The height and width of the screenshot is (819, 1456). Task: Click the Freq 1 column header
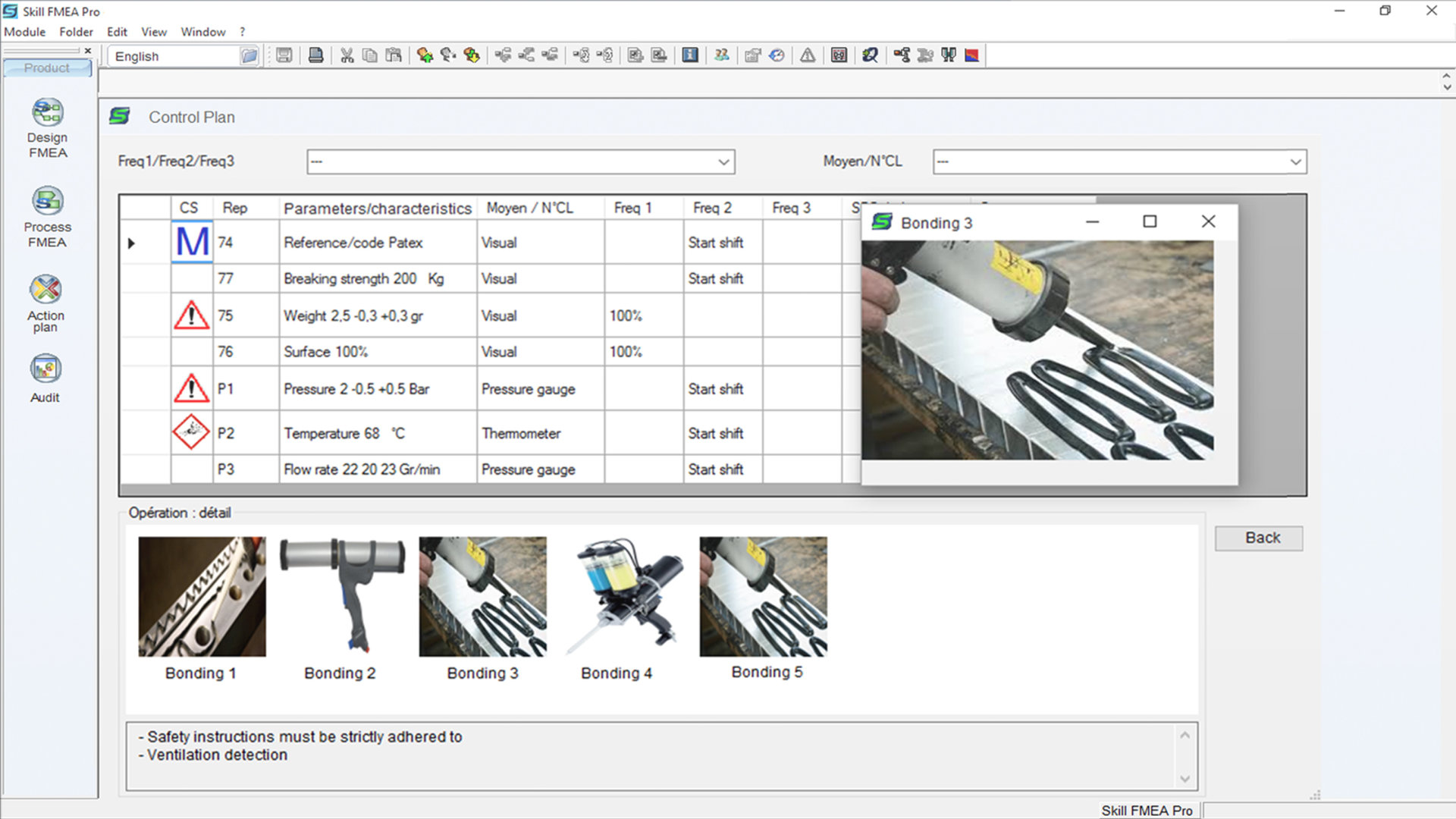click(x=643, y=208)
